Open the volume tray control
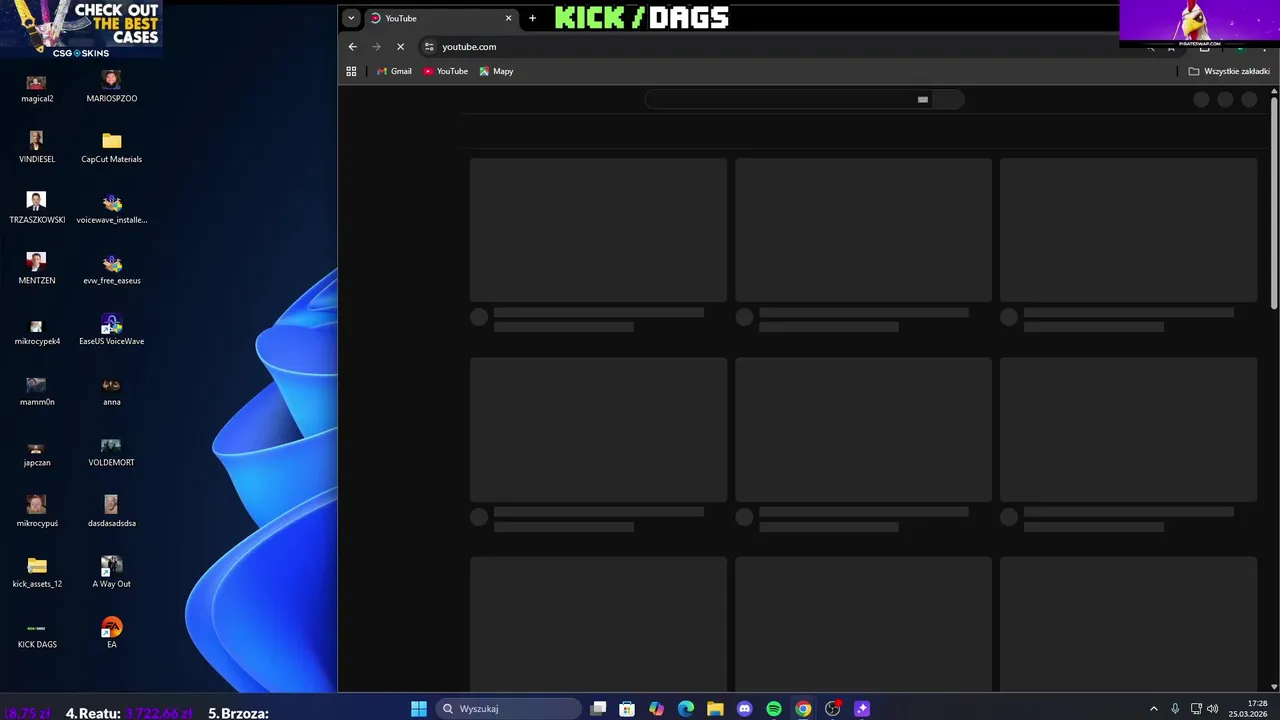 coord(1213,709)
